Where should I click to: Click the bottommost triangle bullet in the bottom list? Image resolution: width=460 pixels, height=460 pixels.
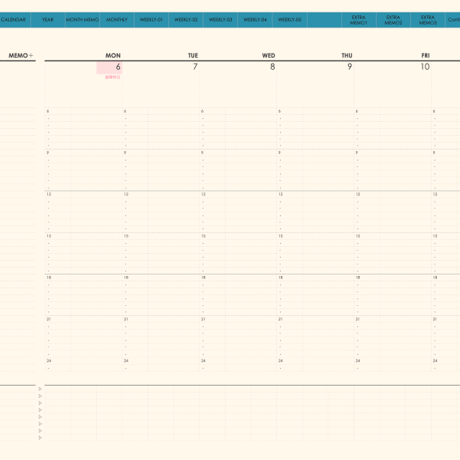point(40,438)
